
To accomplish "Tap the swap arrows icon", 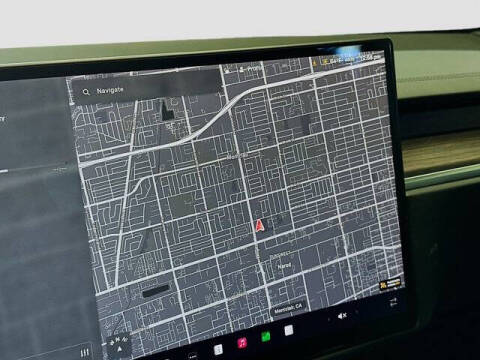I will [x=393, y=302].
